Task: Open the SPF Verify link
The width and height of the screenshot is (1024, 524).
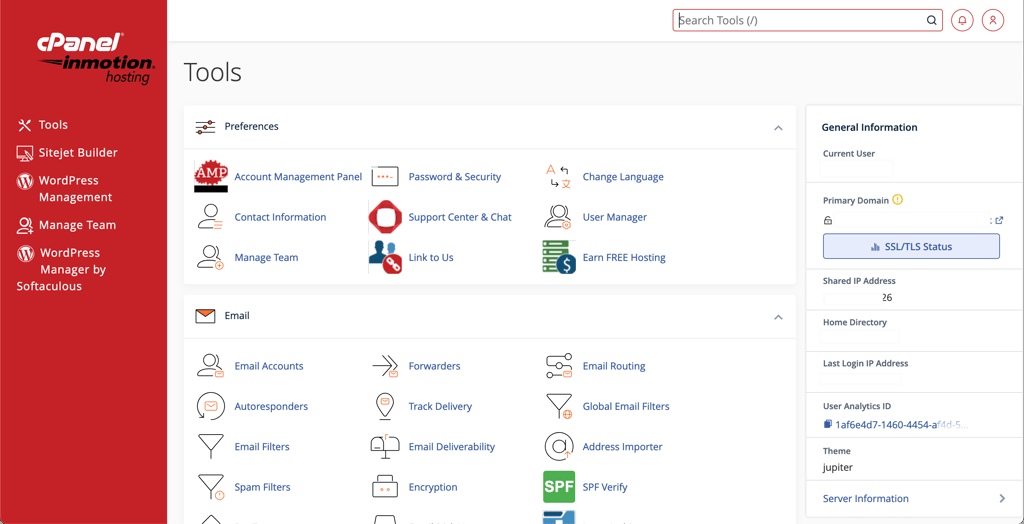Action: (605, 487)
